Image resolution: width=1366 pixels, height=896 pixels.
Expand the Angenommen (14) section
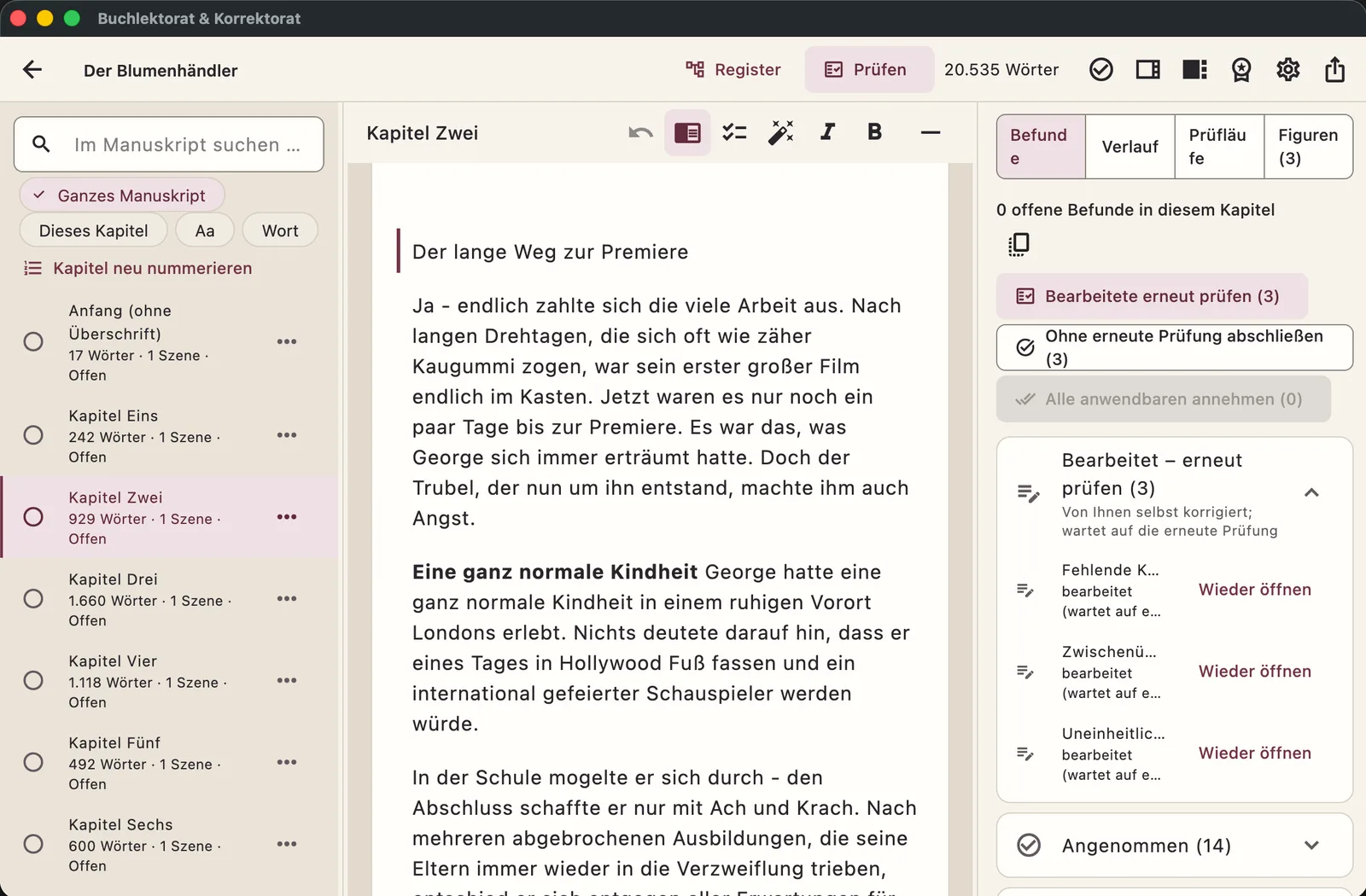[x=1174, y=846]
